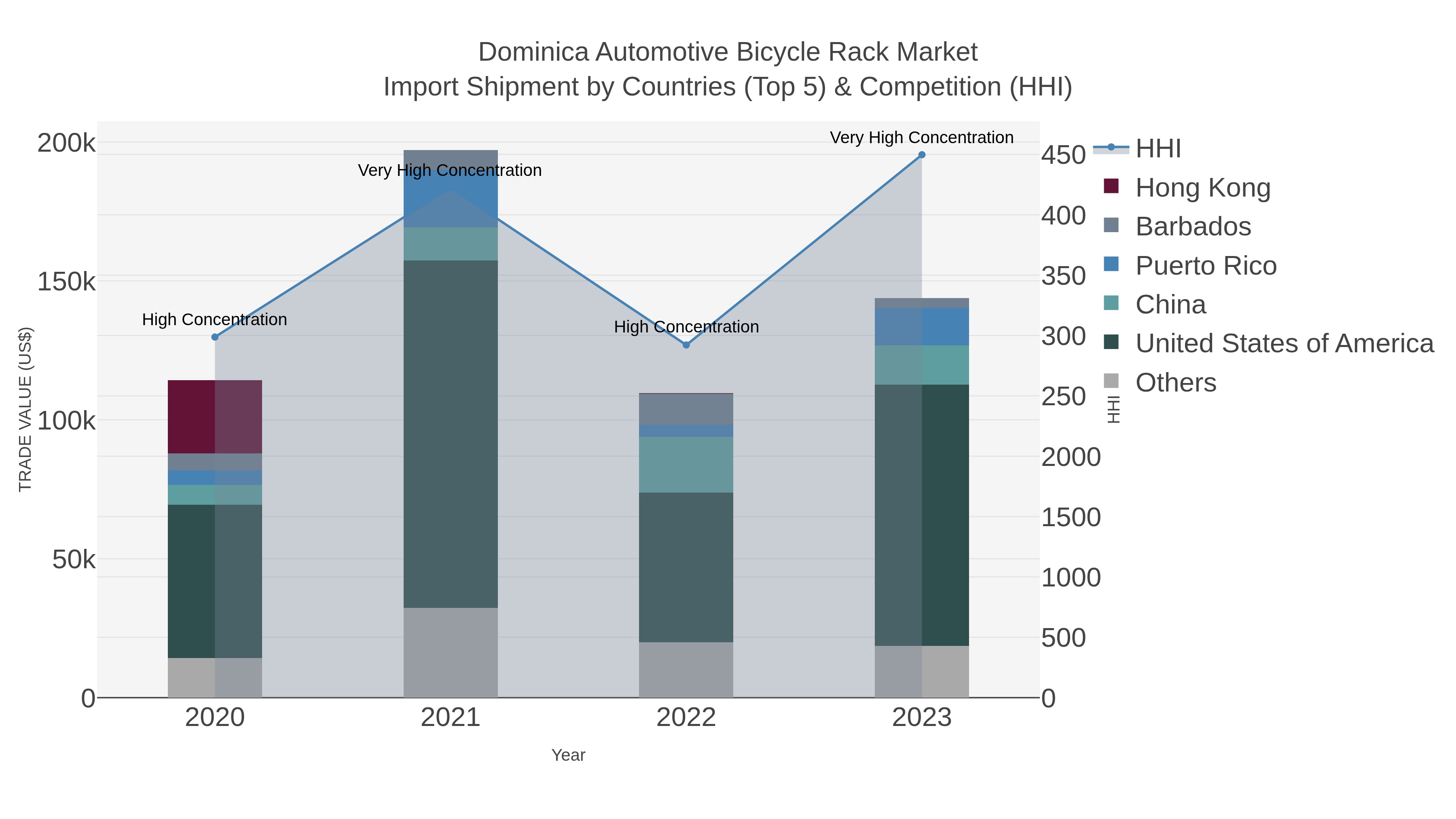Click the Hong Kong segment of 2020 bar

[215, 417]
